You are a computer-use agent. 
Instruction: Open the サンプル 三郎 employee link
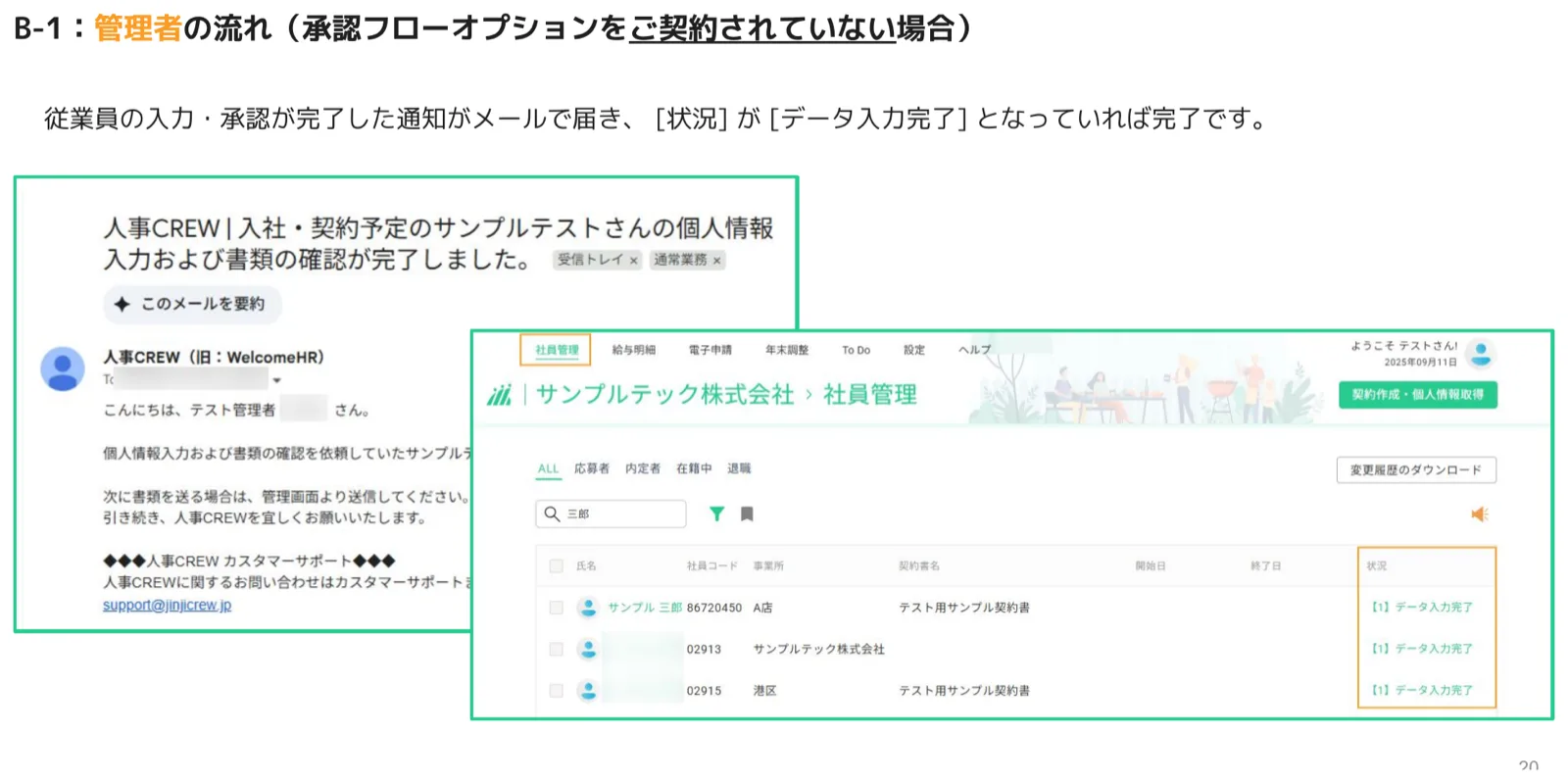point(644,608)
